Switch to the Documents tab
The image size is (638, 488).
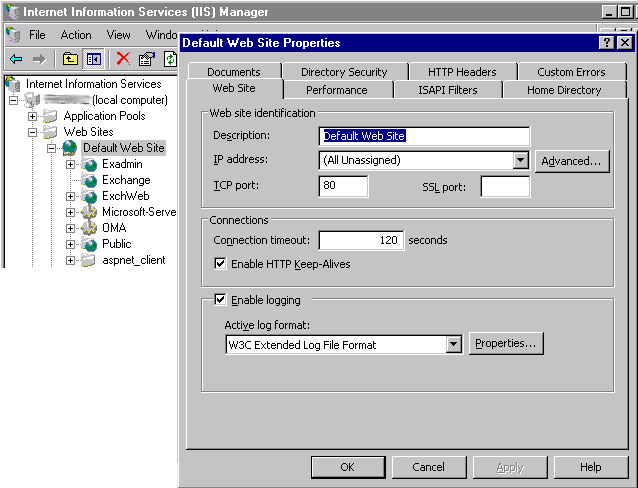click(234, 72)
